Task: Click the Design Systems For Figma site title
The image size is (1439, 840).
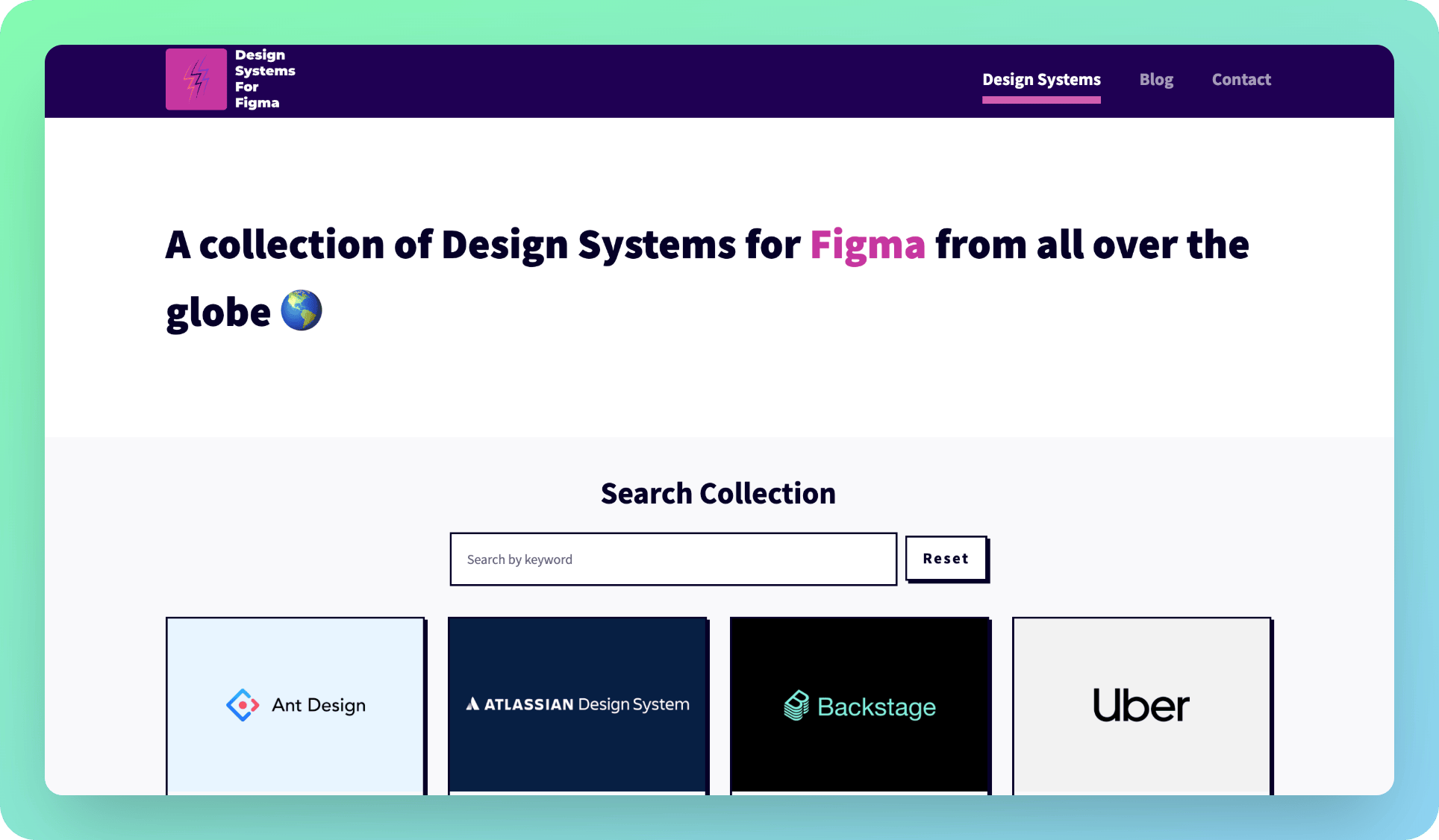Action: tap(265, 79)
